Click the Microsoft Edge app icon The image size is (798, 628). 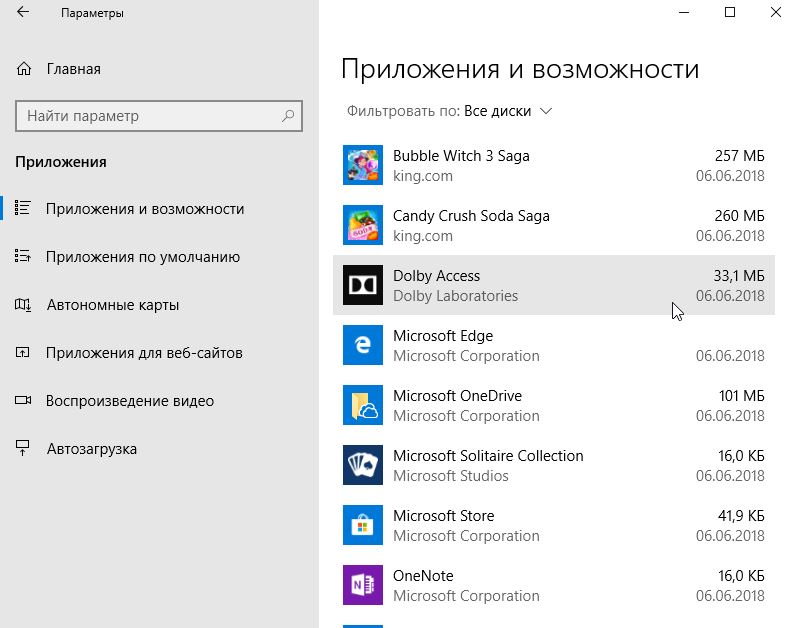click(x=363, y=345)
